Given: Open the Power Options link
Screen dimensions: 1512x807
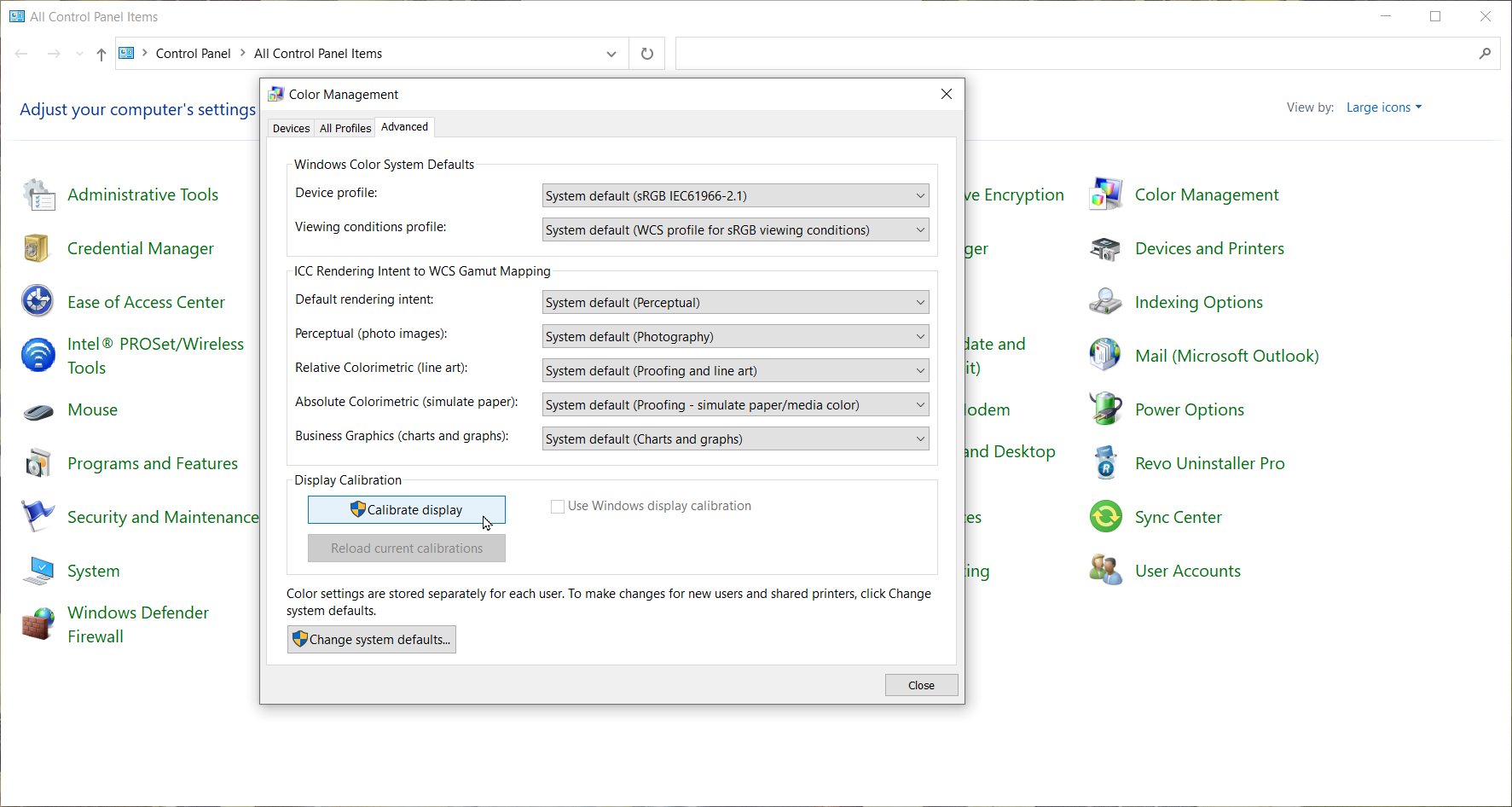Looking at the screenshot, I should (1190, 409).
